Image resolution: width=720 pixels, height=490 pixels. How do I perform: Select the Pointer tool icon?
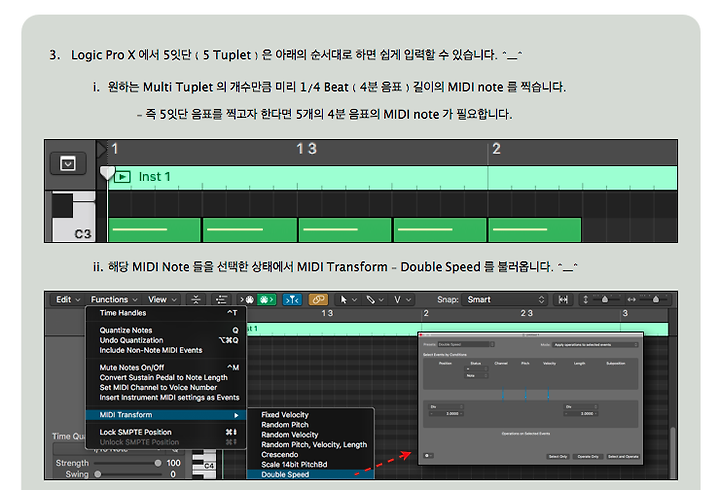click(x=343, y=299)
